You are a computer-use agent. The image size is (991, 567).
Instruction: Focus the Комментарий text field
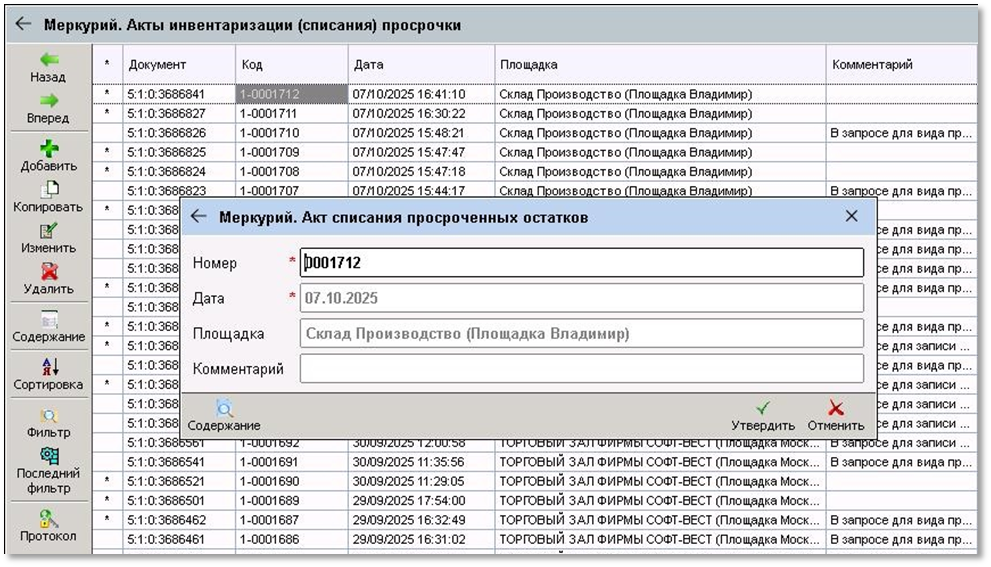tap(582, 369)
